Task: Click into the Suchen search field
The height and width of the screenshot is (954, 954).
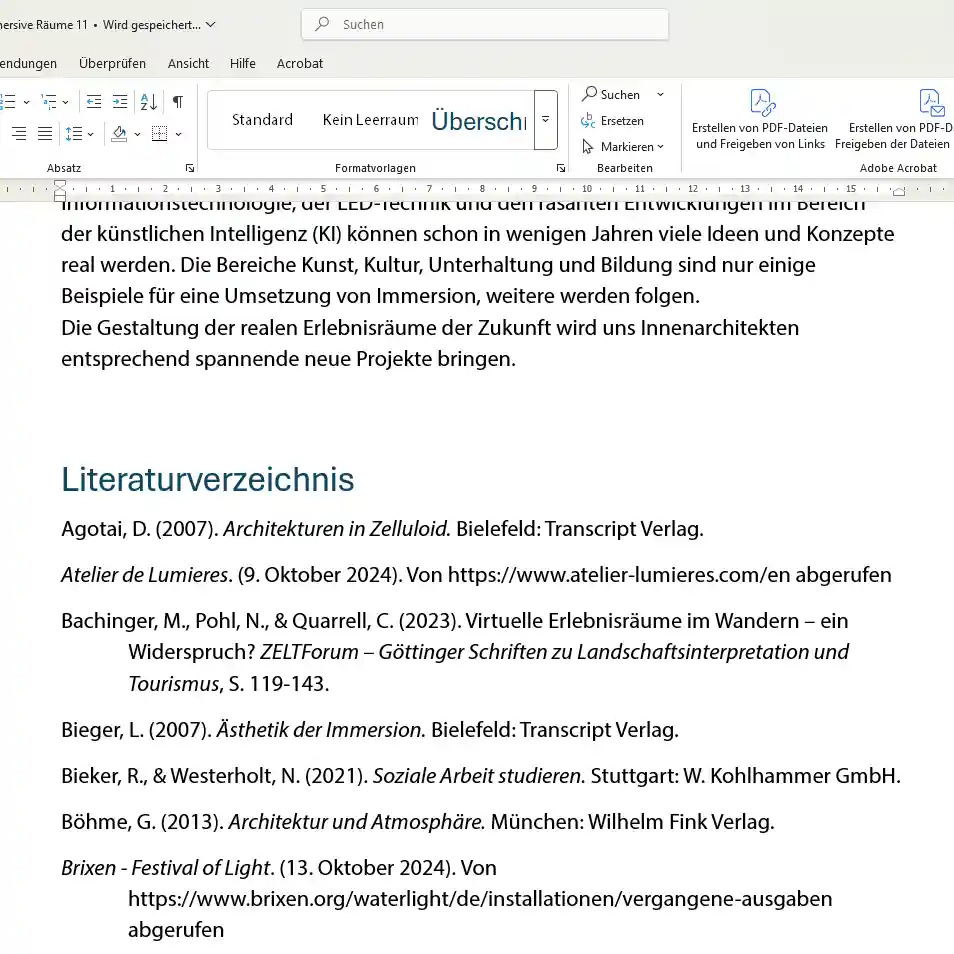Action: click(485, 24)
